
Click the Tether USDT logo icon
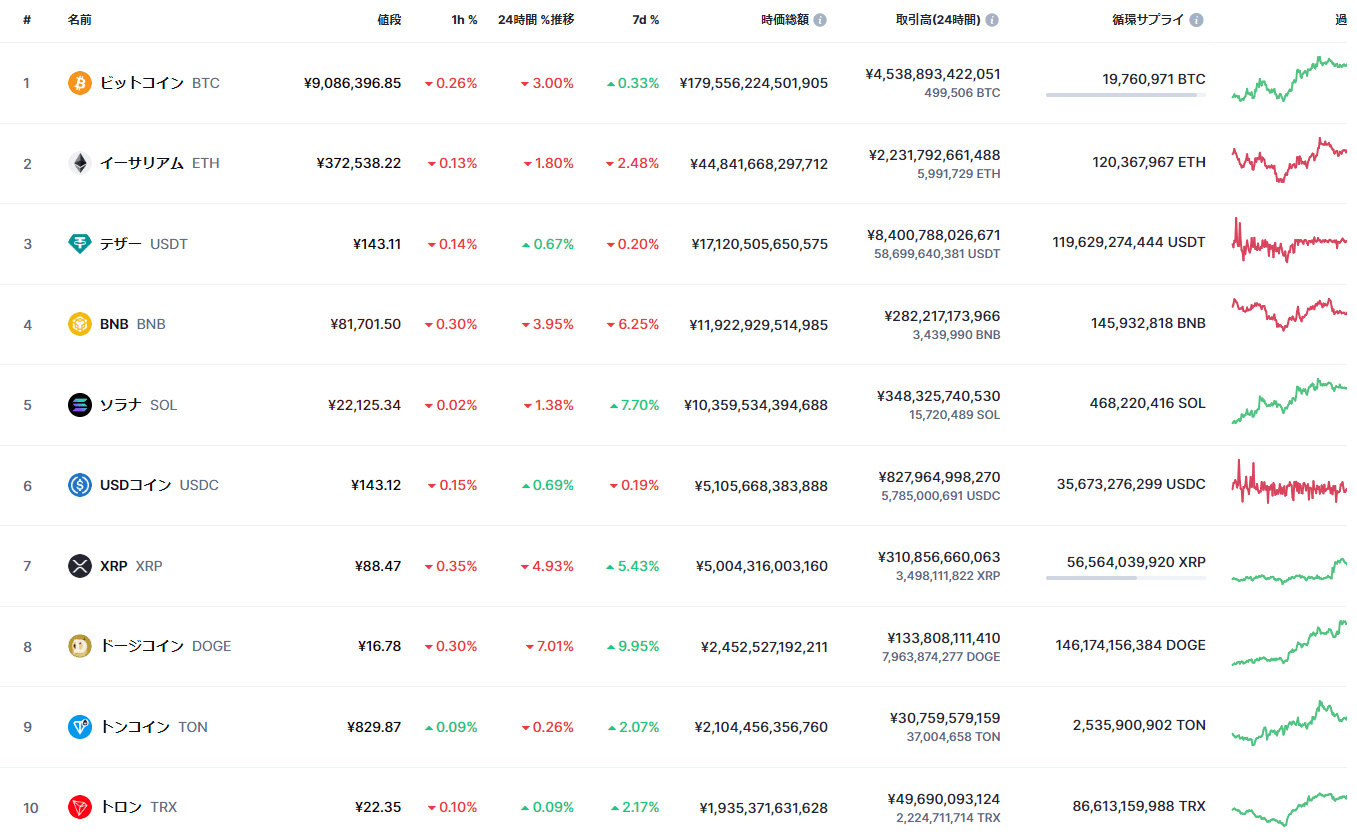click(x=80, y=244)
